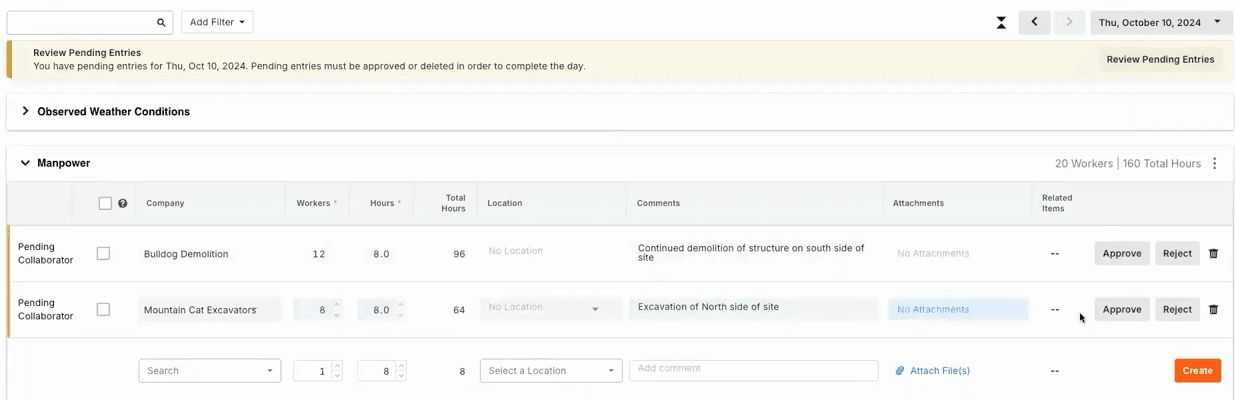
Task: Open Manpower three-dot options menu
Action: tap(1215, 163)
